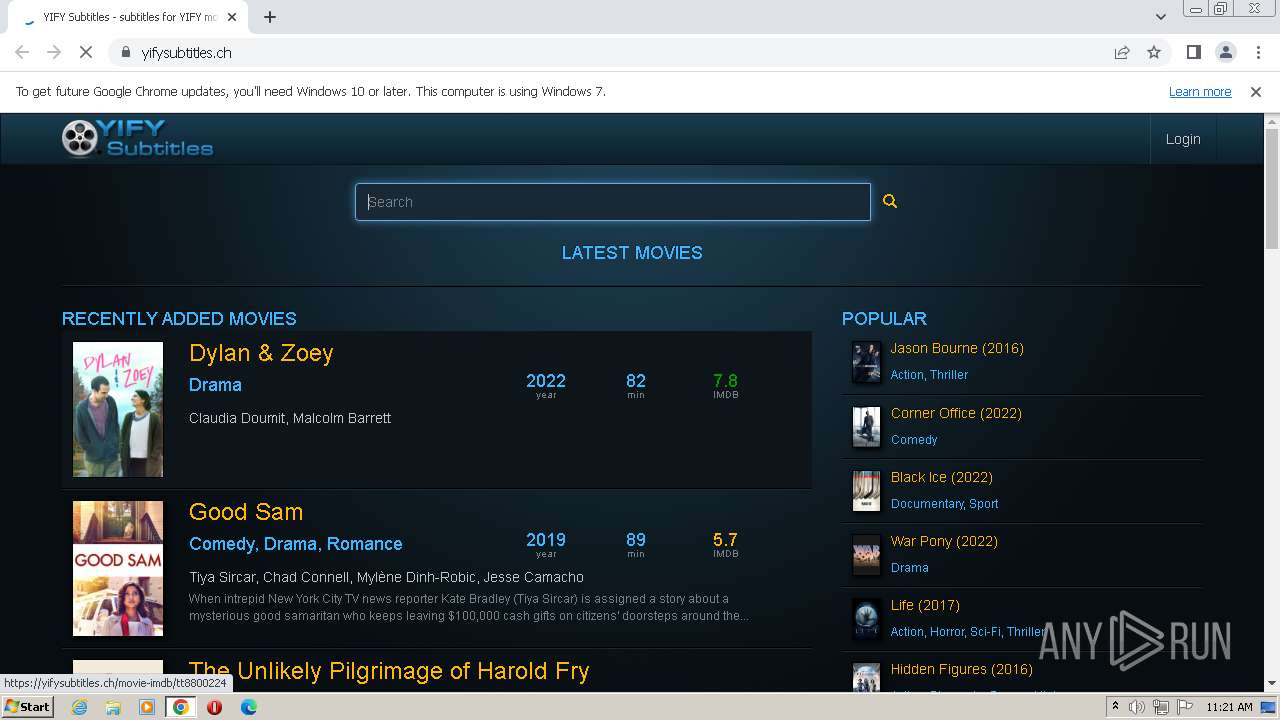Open War Pony (2022) in Popular
1280x720 pixels.
pyautogui.click(x=944, y=541)
